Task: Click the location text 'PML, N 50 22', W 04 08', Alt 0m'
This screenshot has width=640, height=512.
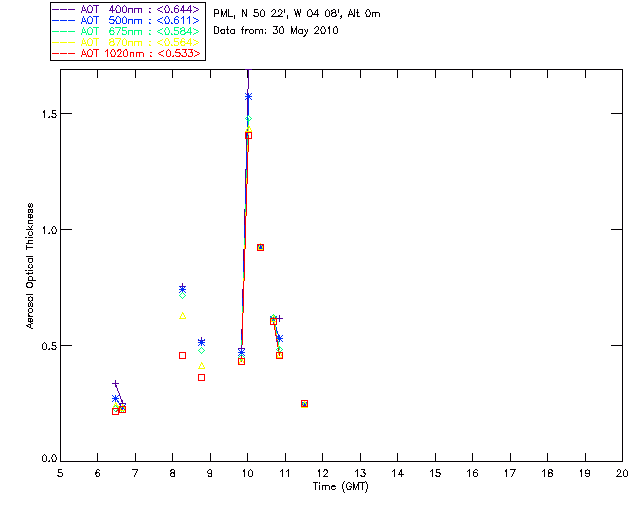Action: [297, 13]
